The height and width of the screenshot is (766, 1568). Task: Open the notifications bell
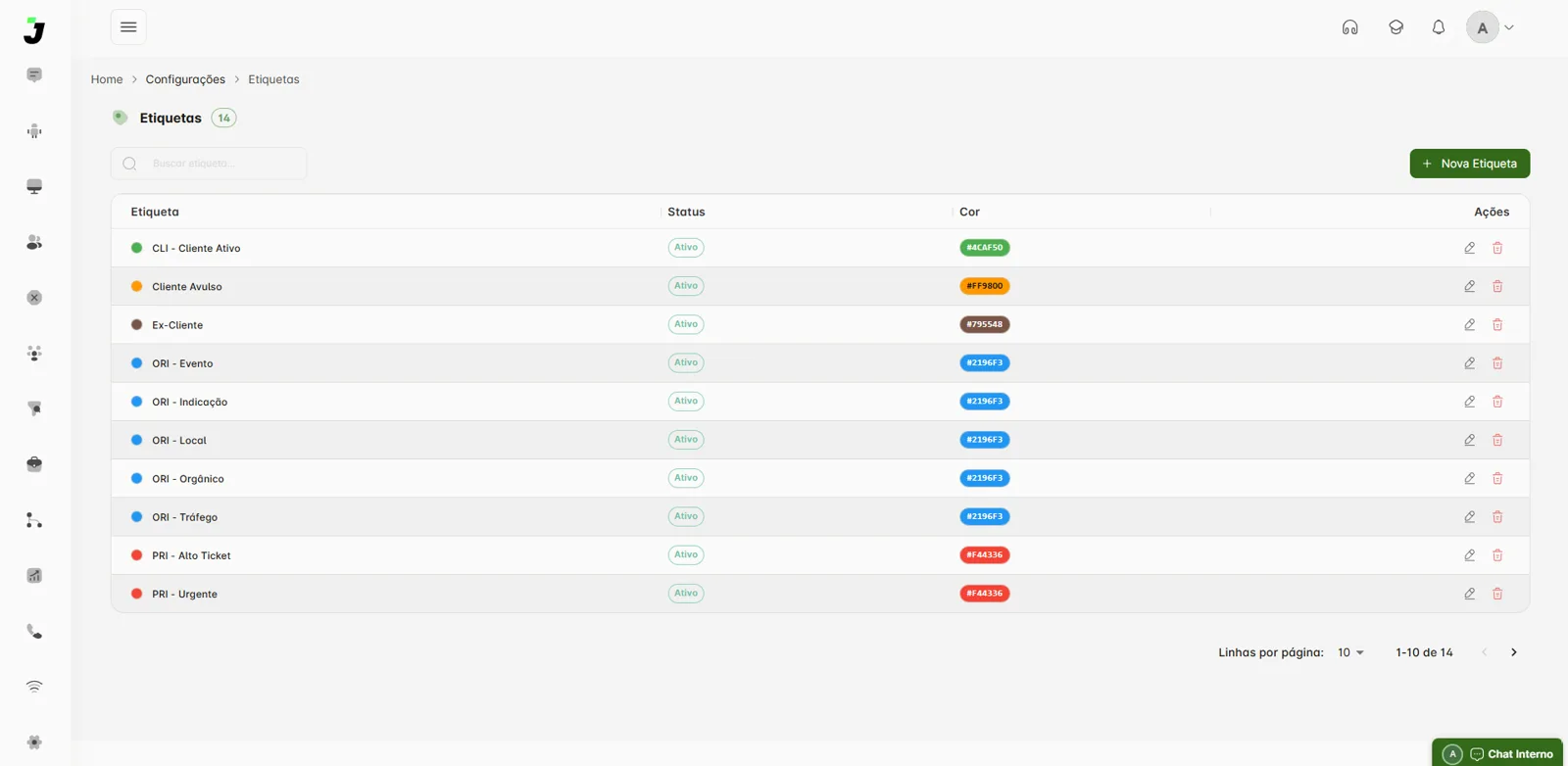click(x=1439, y=27)
